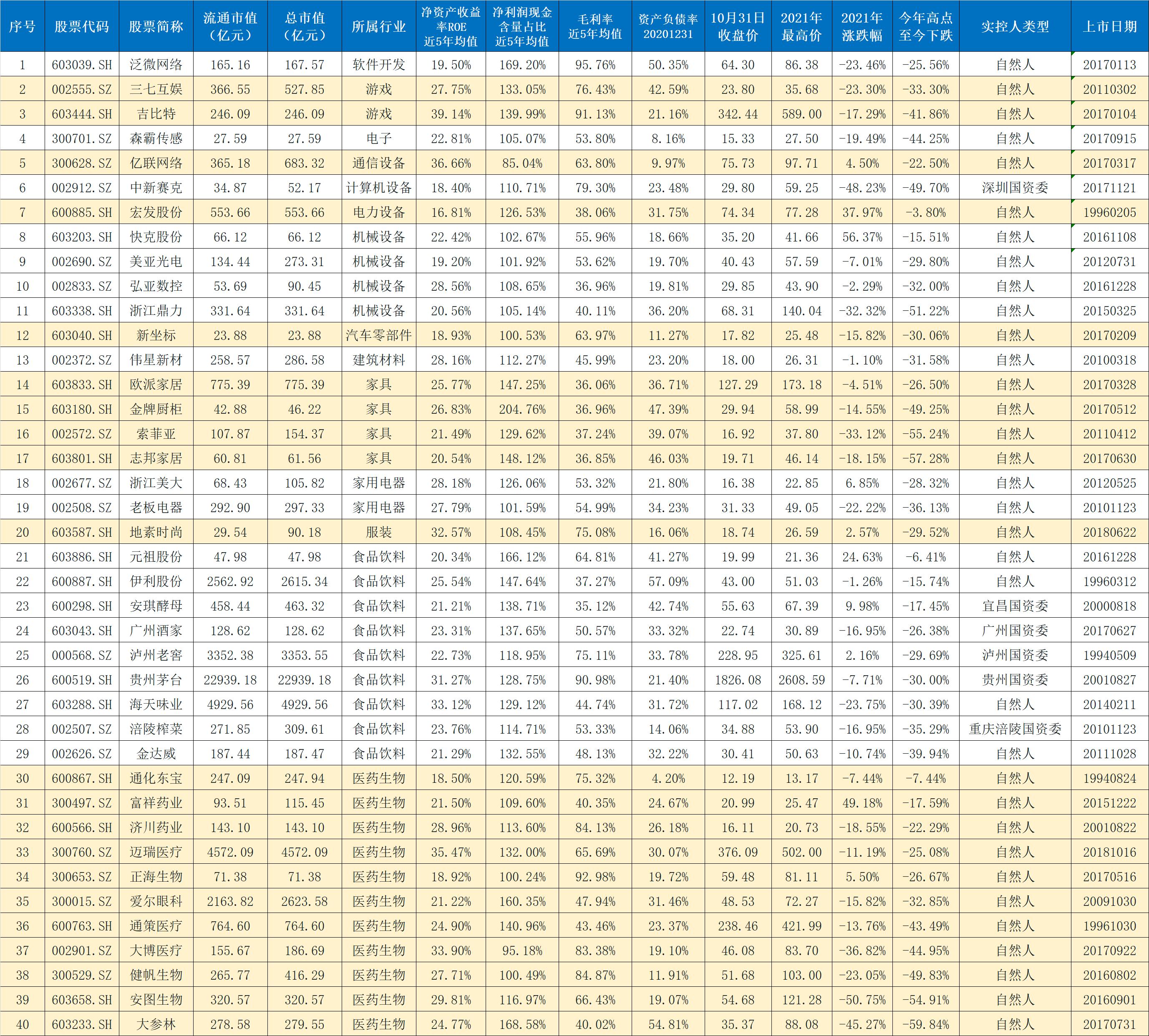The height and width of the screenshot is (1036, 1149).
Task: Select the 泸州老窖 name cell
Action: coord(156,655)
